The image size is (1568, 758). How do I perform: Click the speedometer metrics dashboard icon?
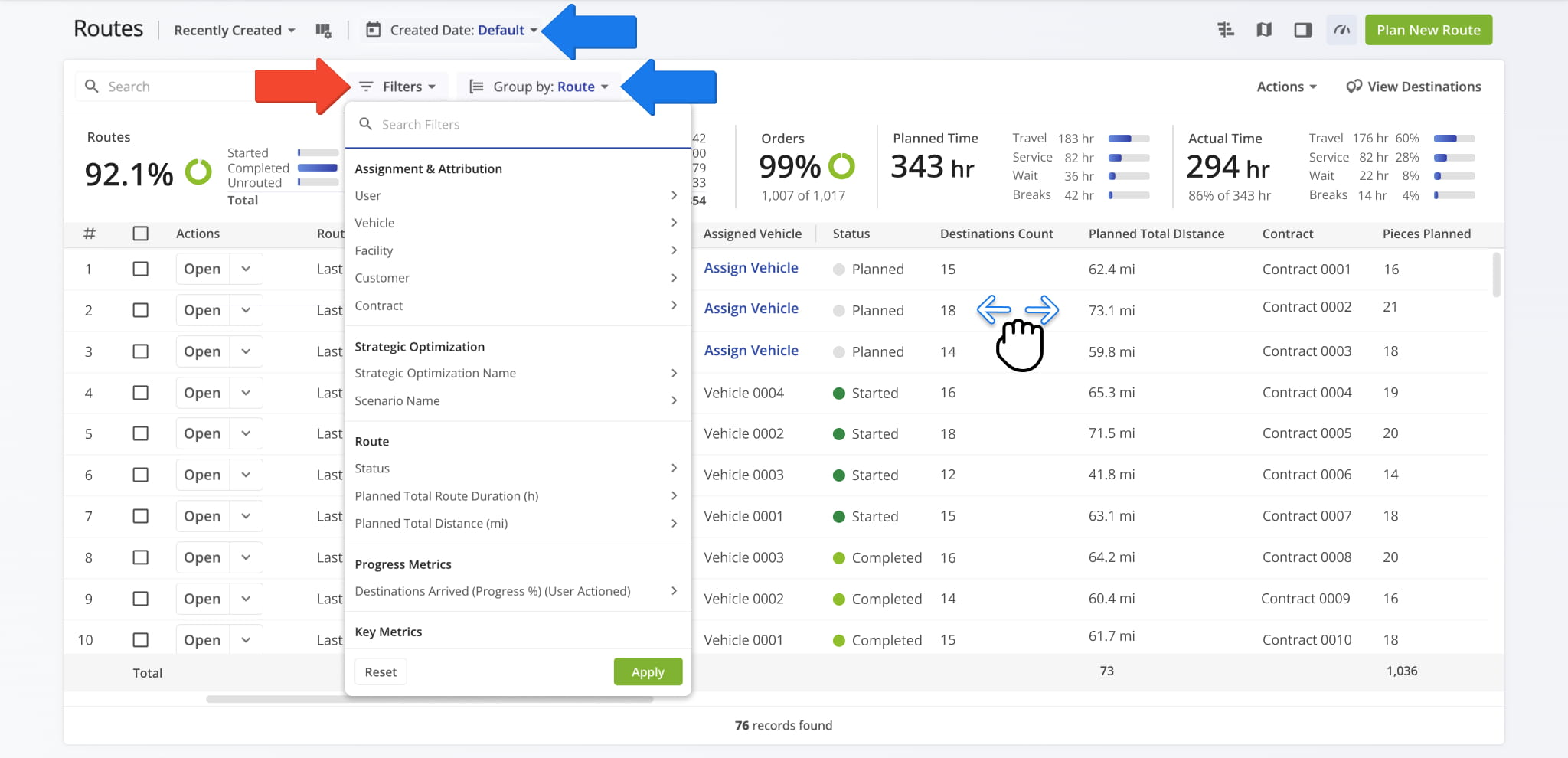point(1341,30)
